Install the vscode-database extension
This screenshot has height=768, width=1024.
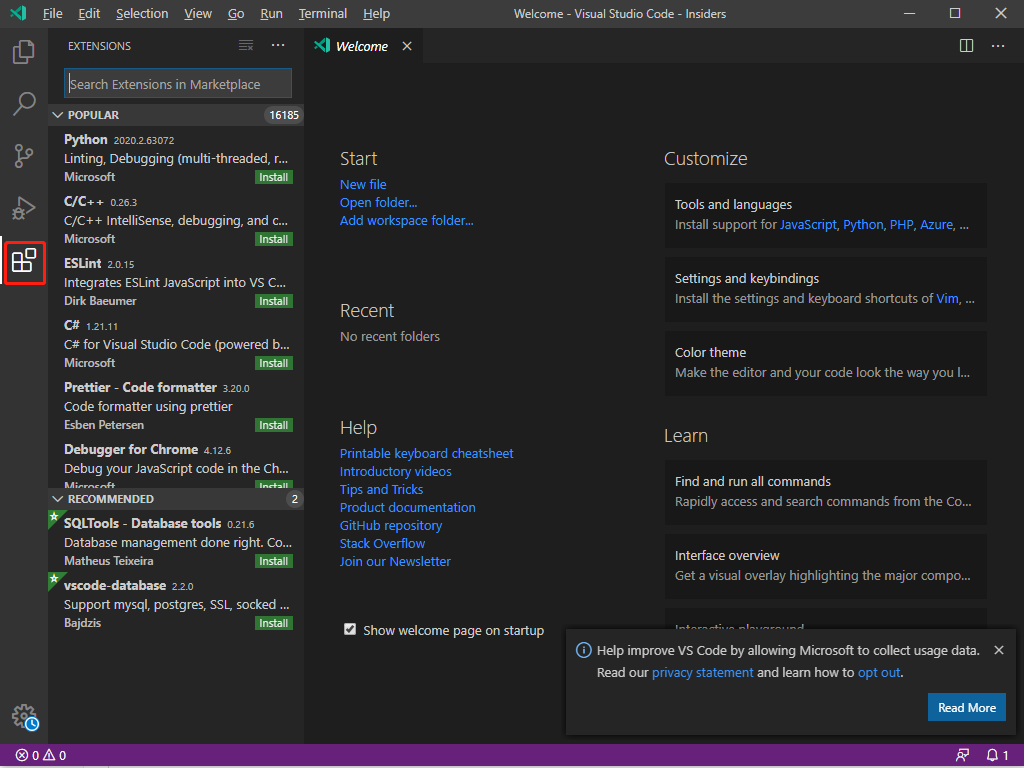point(274,623)
